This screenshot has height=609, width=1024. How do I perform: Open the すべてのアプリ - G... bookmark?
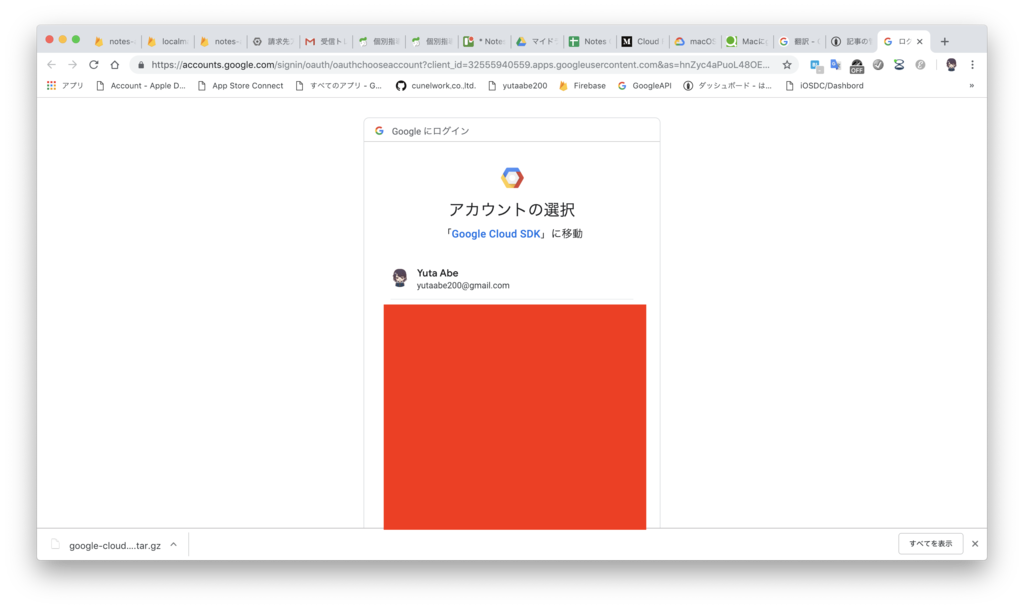(339, 86)
